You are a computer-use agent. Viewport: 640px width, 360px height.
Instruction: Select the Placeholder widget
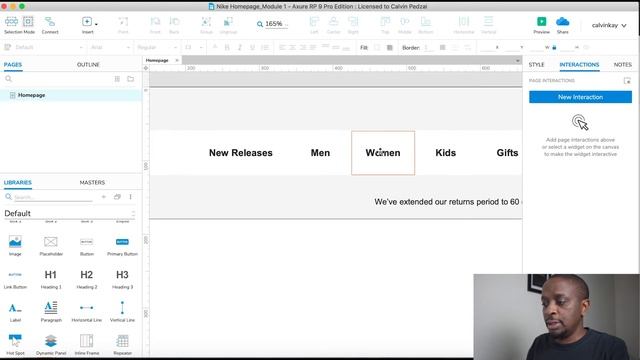(51, 245)
